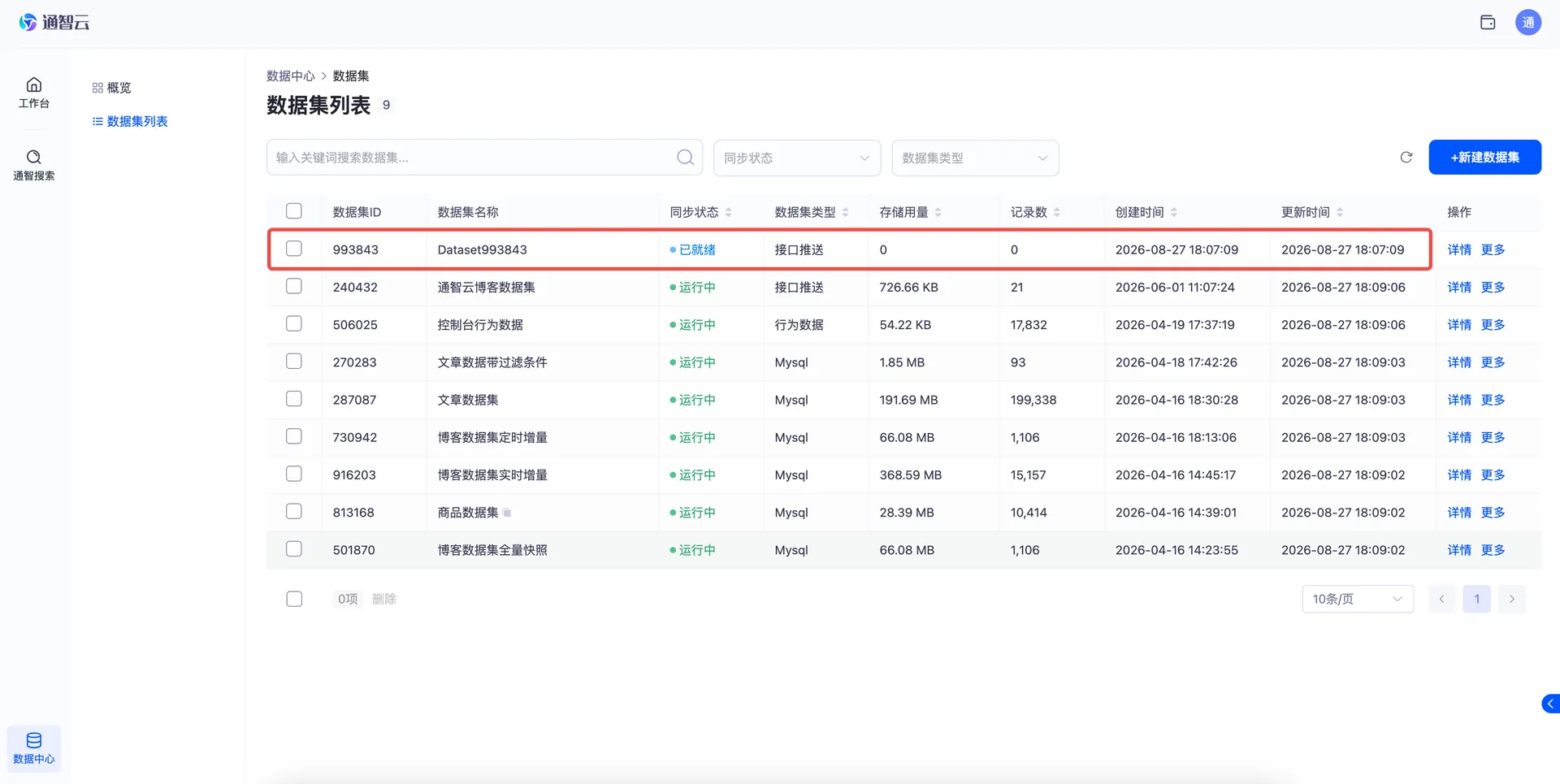Open 通智搜索 in the sidebar

(34, 165)
